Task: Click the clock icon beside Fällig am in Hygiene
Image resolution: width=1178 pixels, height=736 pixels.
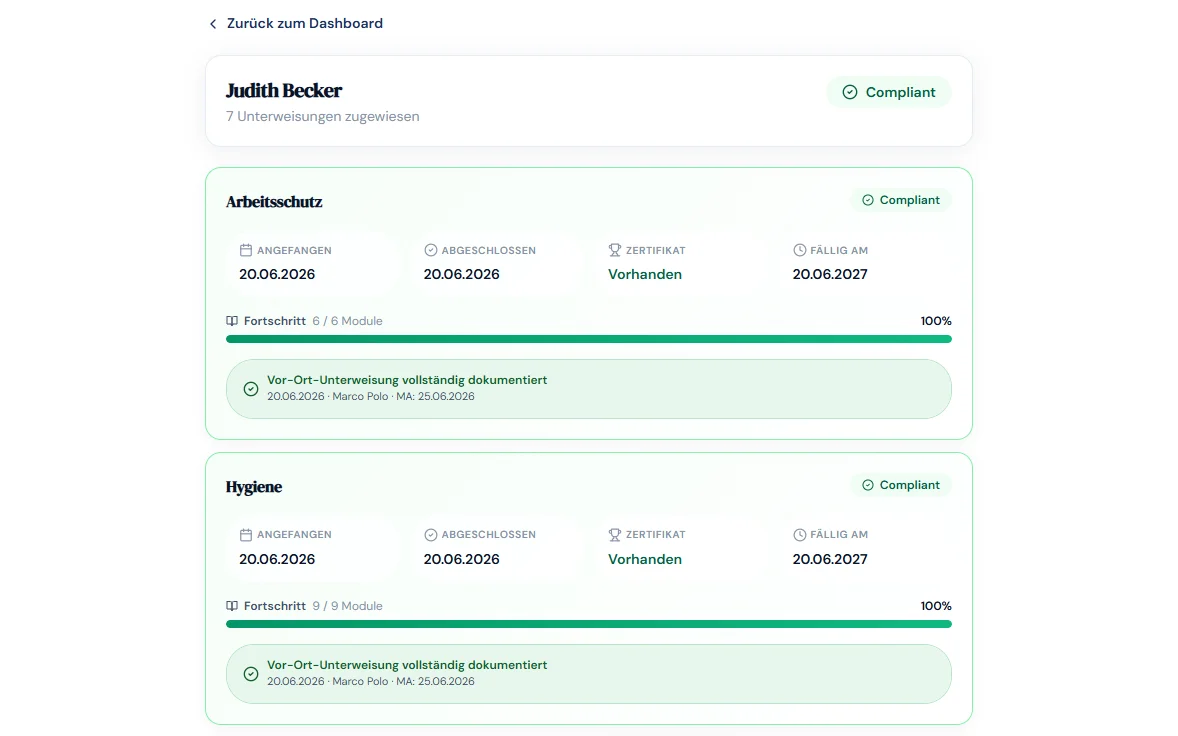Action: tap(799, 535)
